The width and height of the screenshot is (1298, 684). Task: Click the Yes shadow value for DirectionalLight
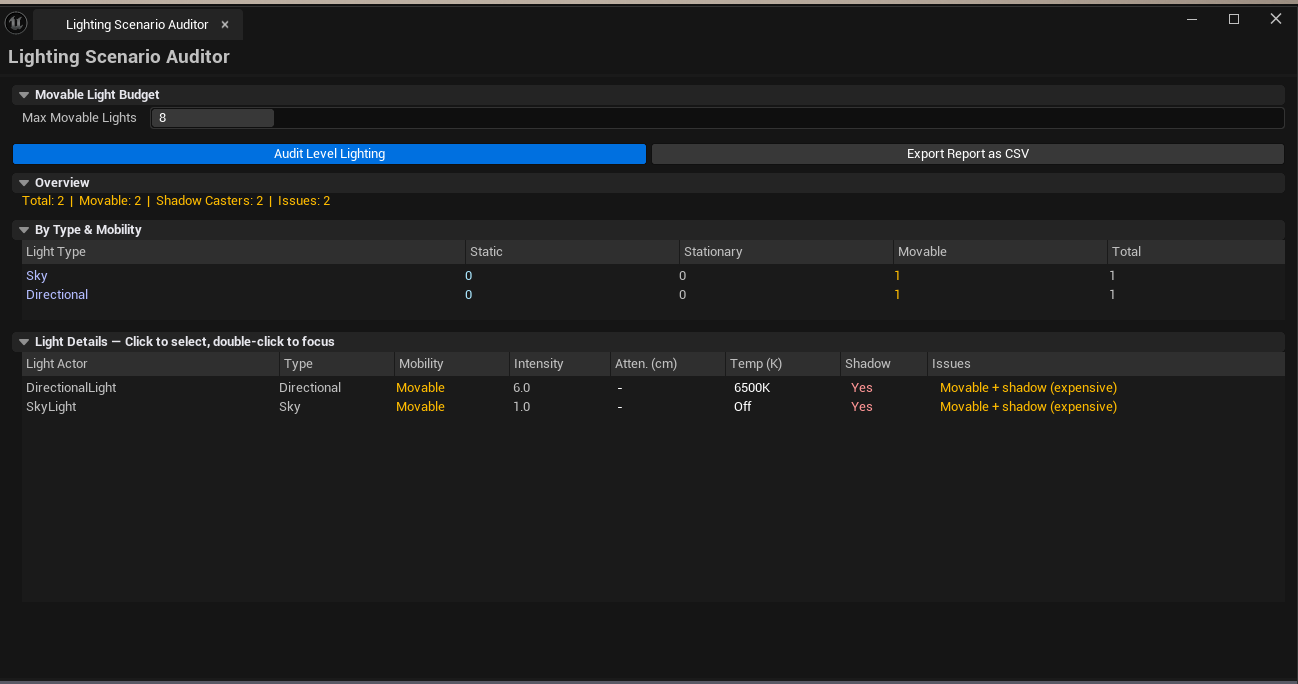click(861, 388)
